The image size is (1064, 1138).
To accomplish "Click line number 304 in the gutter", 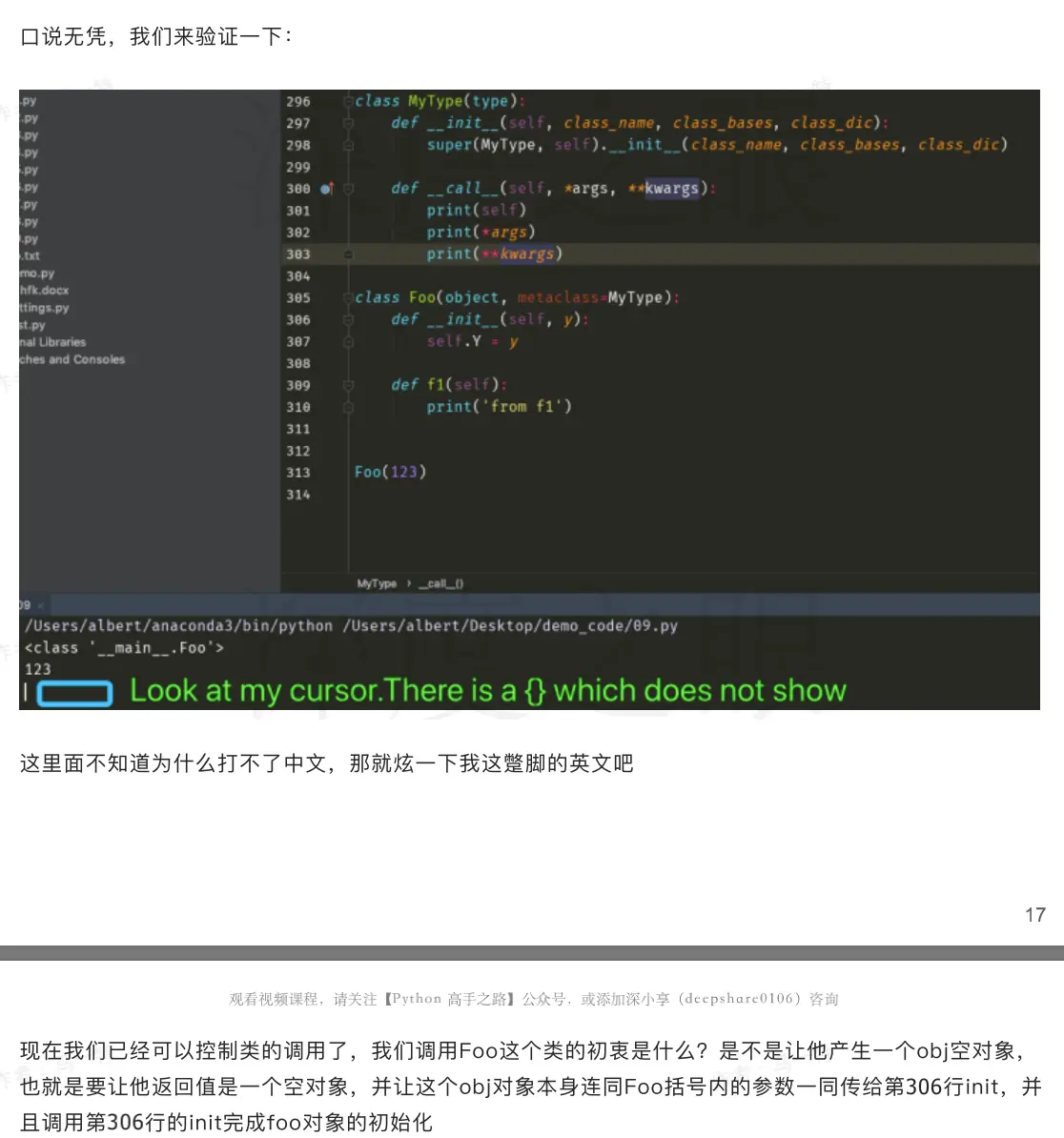I will click(298, 276).
